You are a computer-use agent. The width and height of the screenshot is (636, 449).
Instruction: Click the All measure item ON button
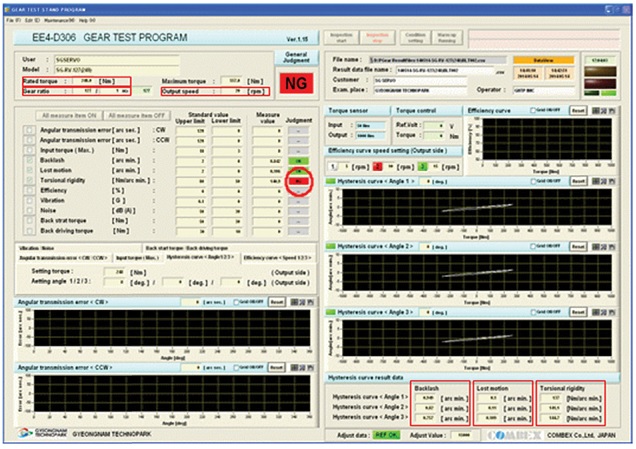[x=67, y=117]
